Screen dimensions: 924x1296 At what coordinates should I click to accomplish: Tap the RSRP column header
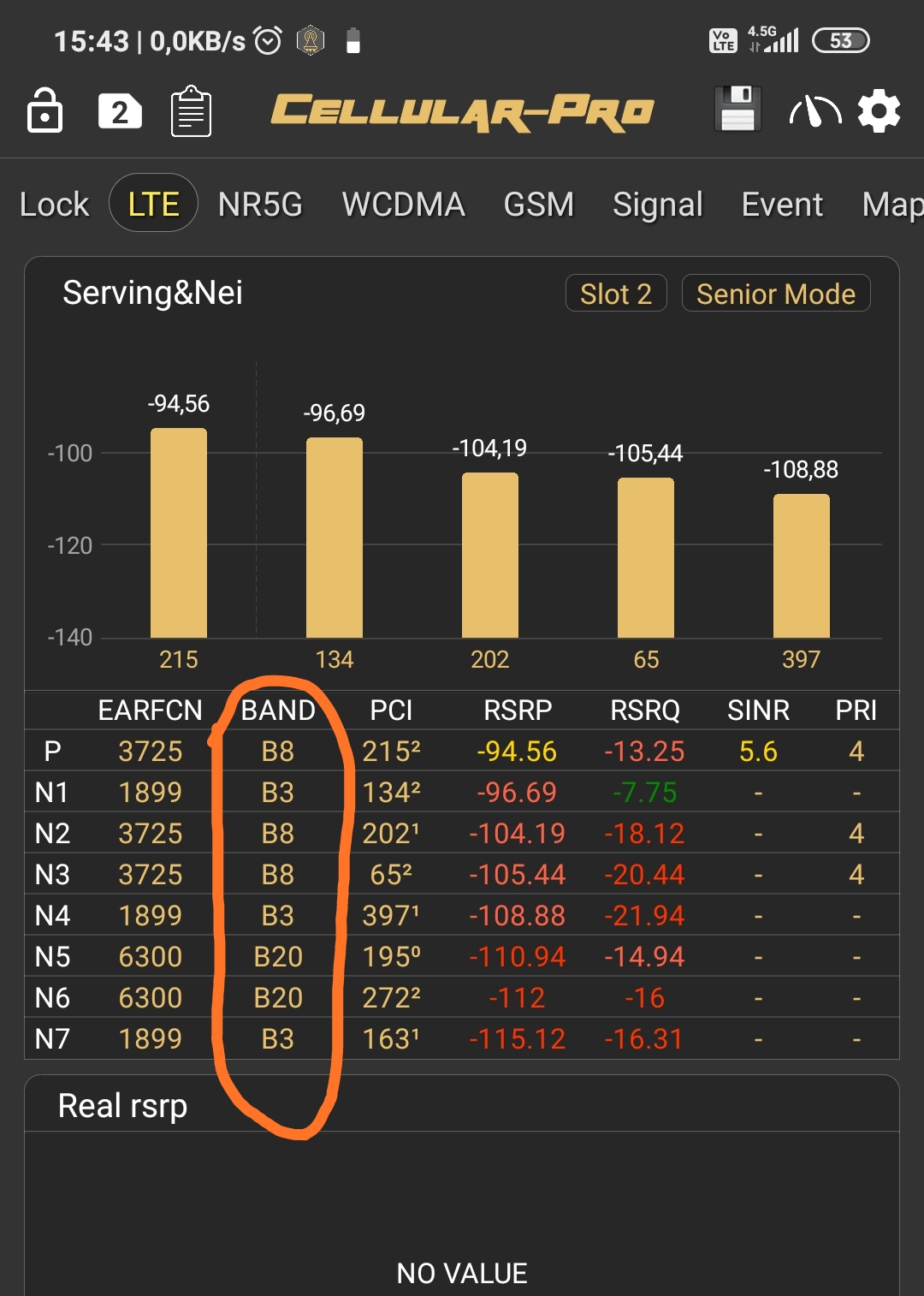[518, 710]
